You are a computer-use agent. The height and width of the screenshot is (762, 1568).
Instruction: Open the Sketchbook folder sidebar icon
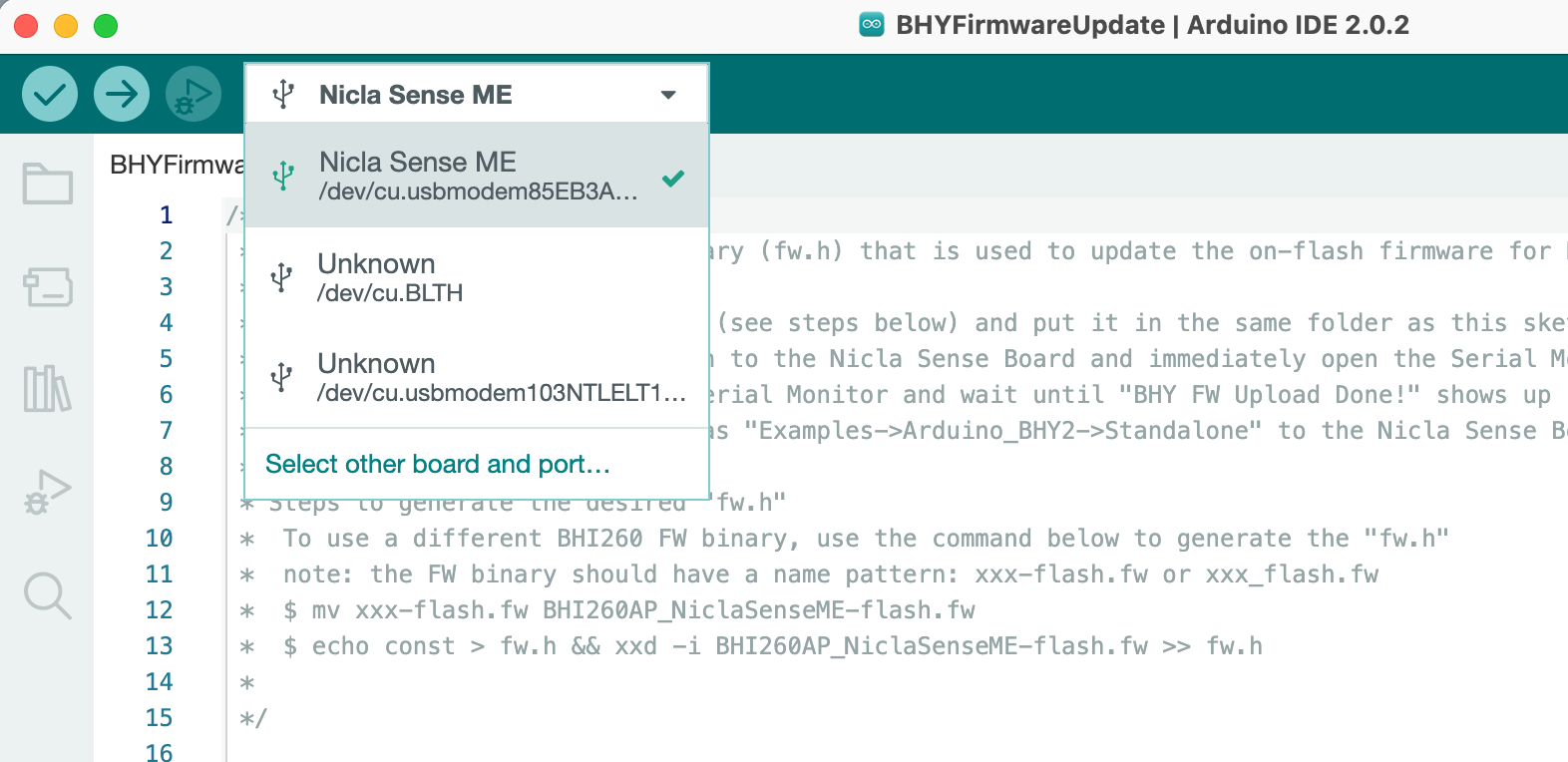tap(48, 184)
